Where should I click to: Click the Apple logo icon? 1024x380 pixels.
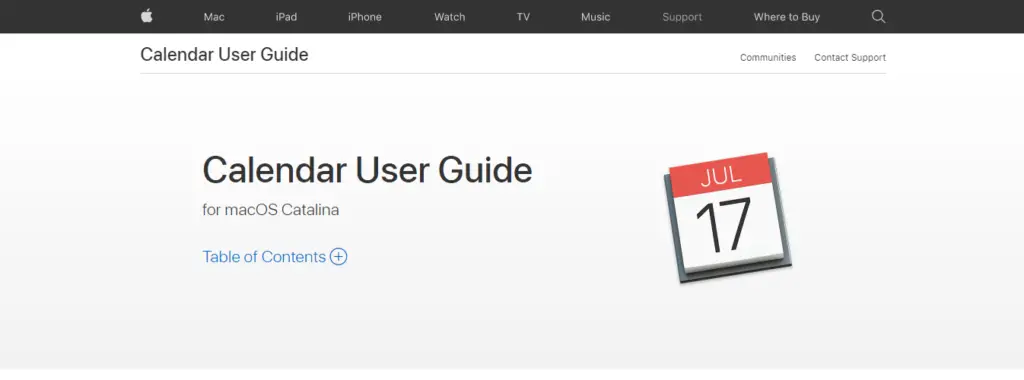coord(146,16)
